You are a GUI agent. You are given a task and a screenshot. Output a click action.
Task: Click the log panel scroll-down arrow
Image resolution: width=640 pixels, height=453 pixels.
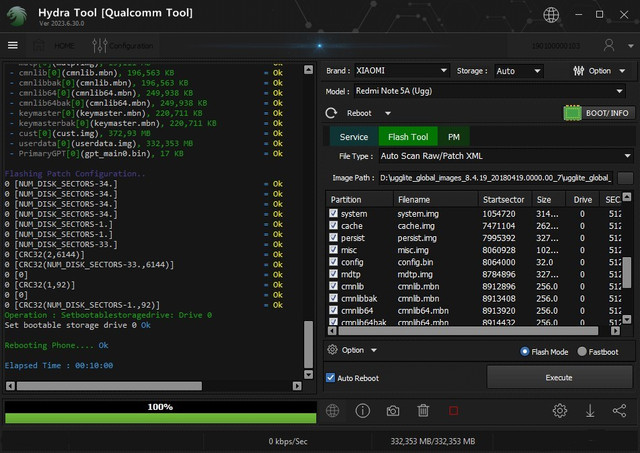pyautogui.click(x=309, y=374)
